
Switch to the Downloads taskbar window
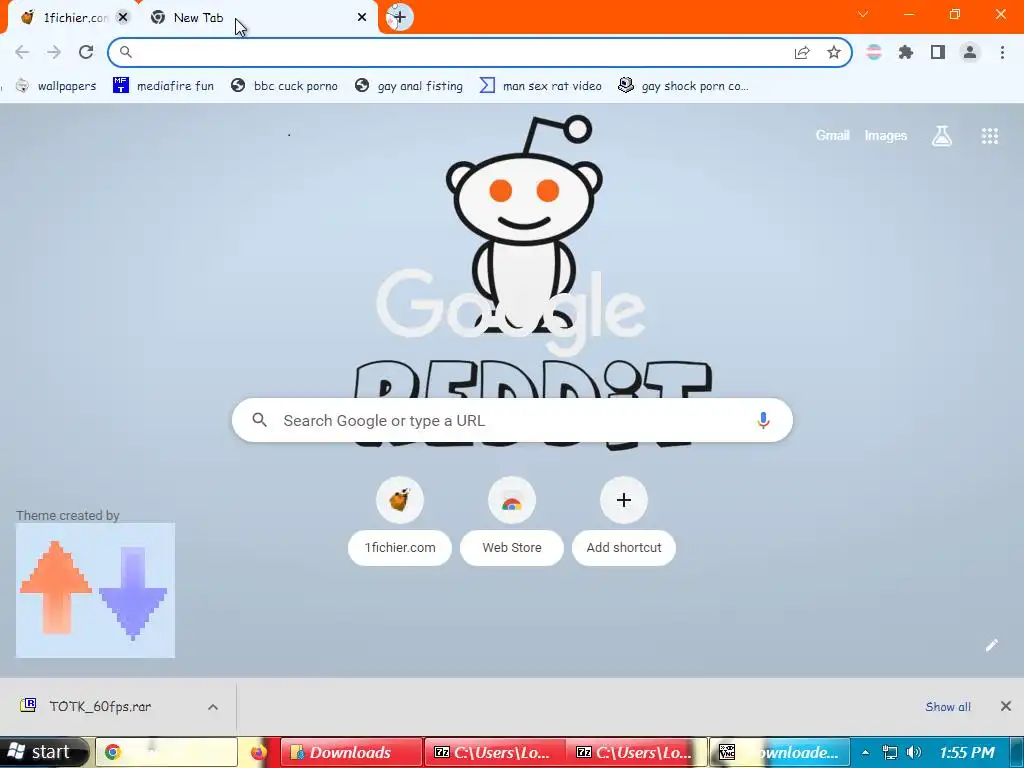click(x=351, y=752)
